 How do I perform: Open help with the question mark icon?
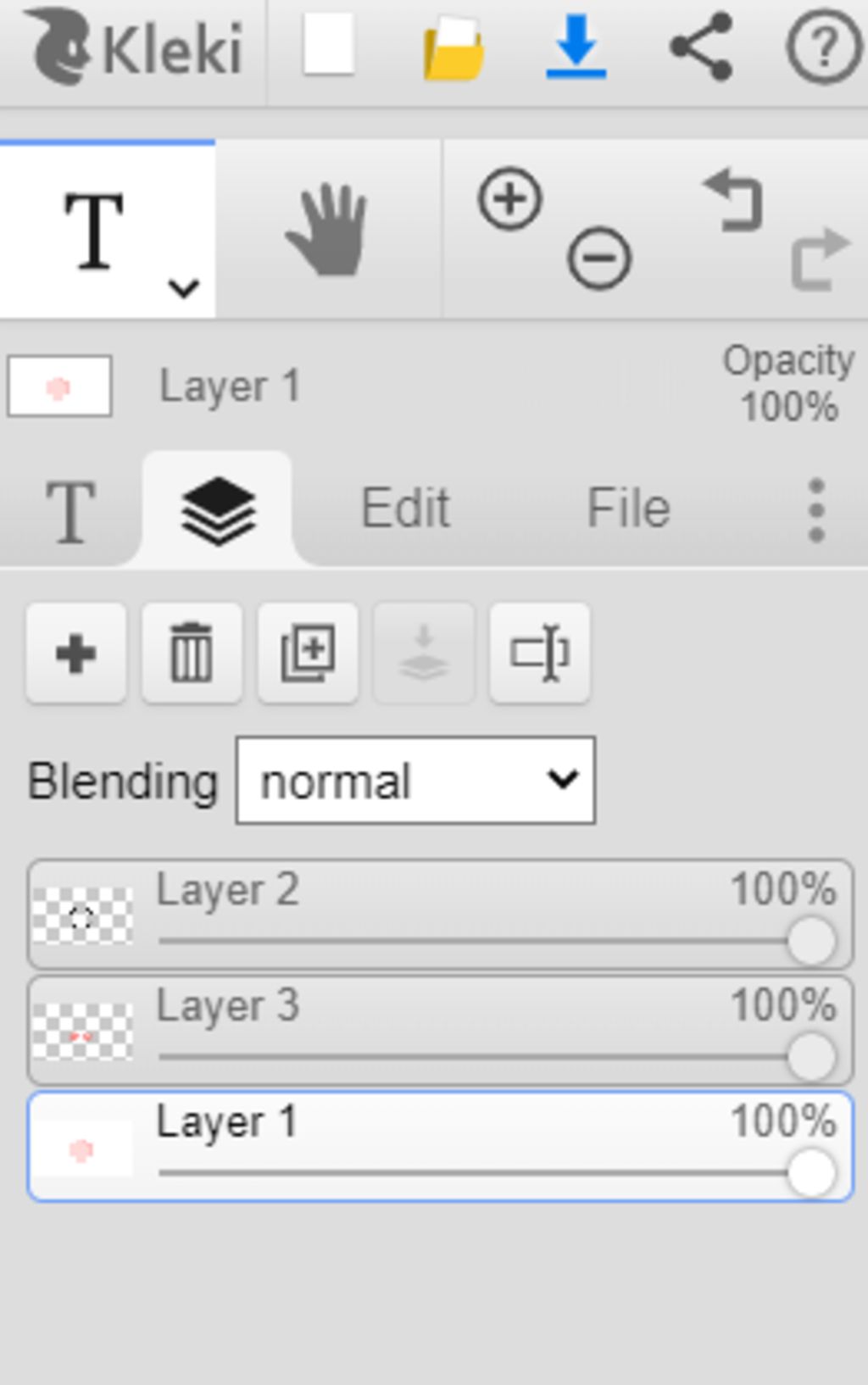(x=824, y=47)
